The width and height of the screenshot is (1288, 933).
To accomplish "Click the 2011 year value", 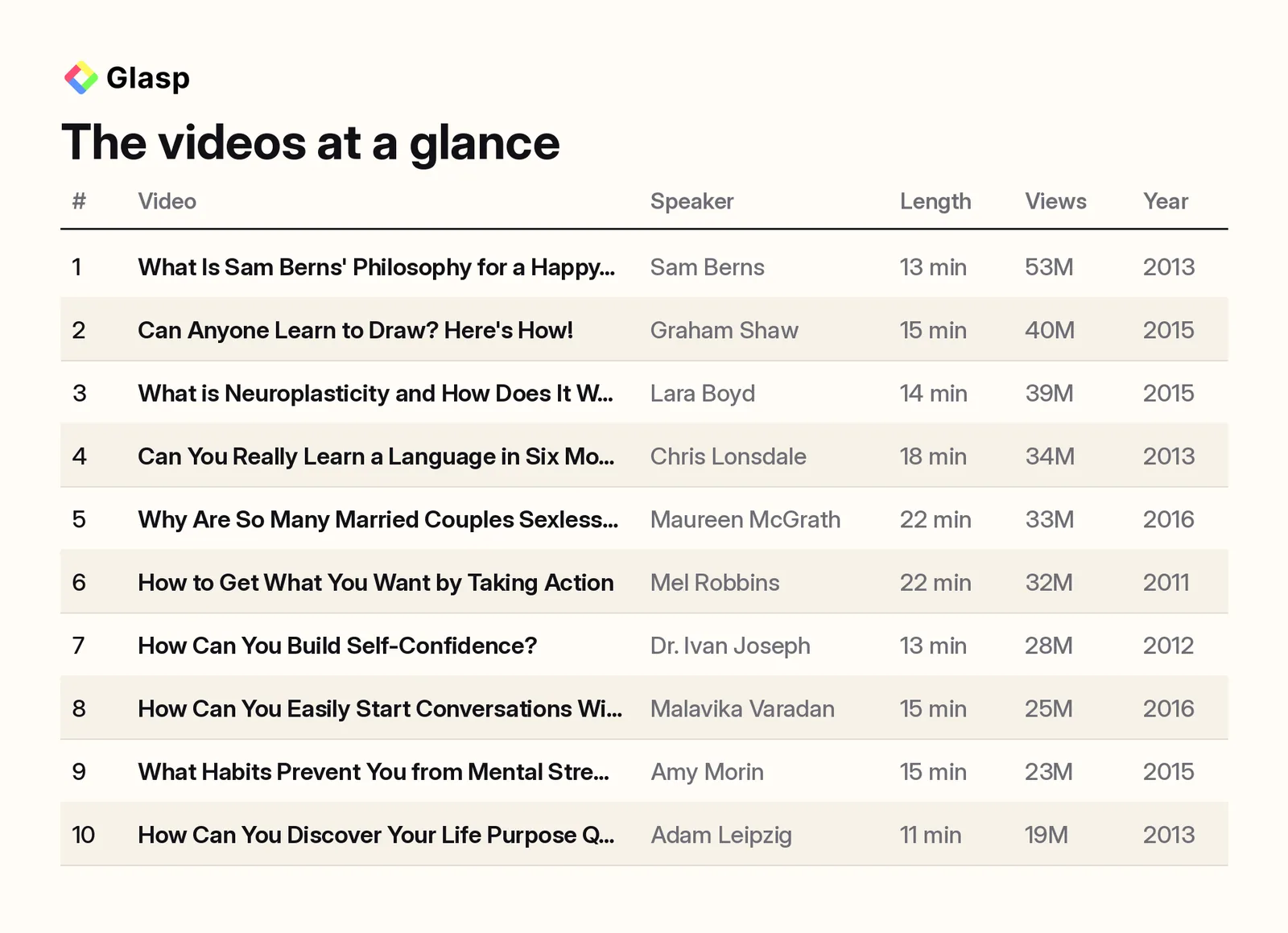I will (1166, 583).
